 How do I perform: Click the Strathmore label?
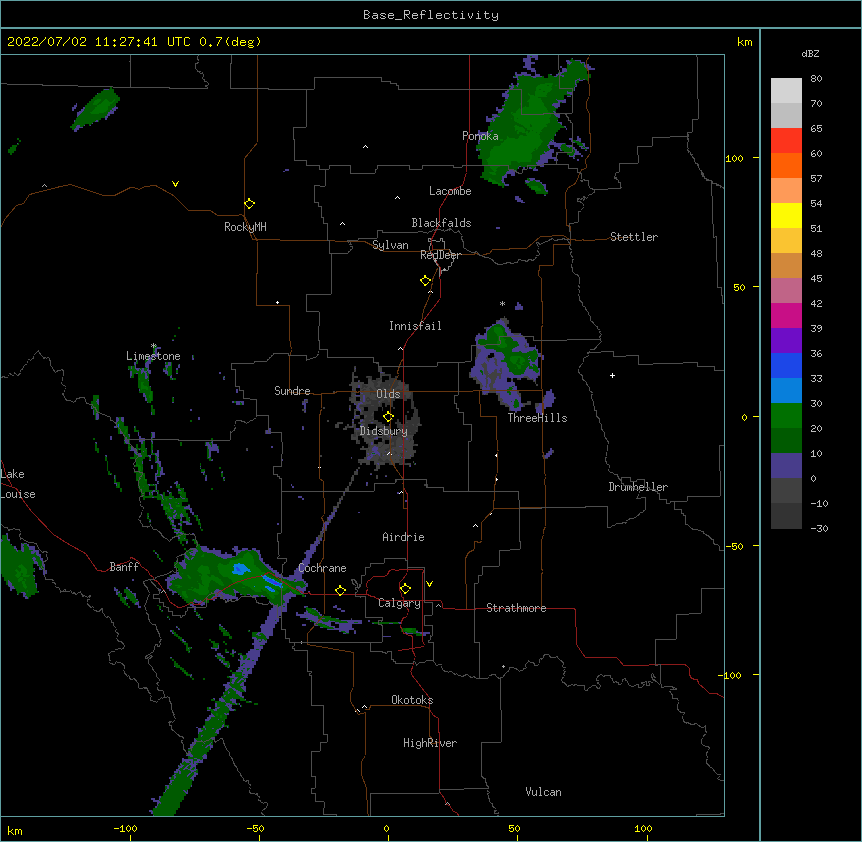point(516,608)
